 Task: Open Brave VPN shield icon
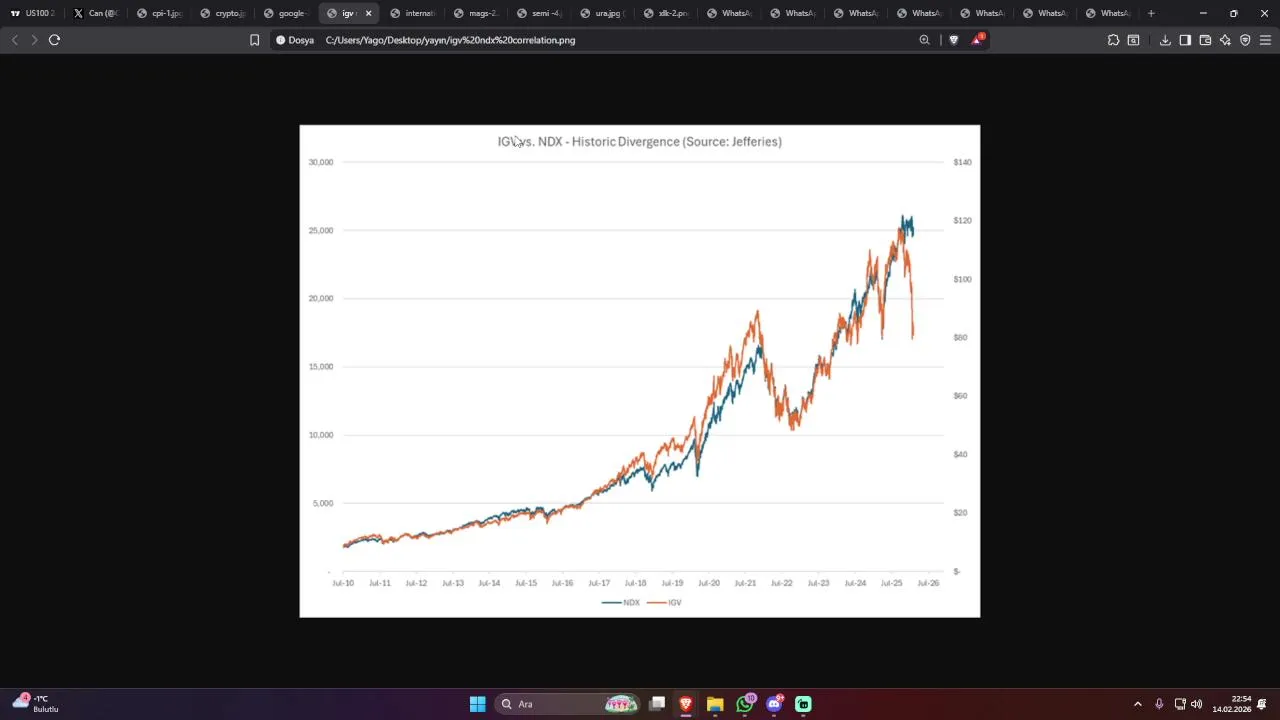point(1245,40)
